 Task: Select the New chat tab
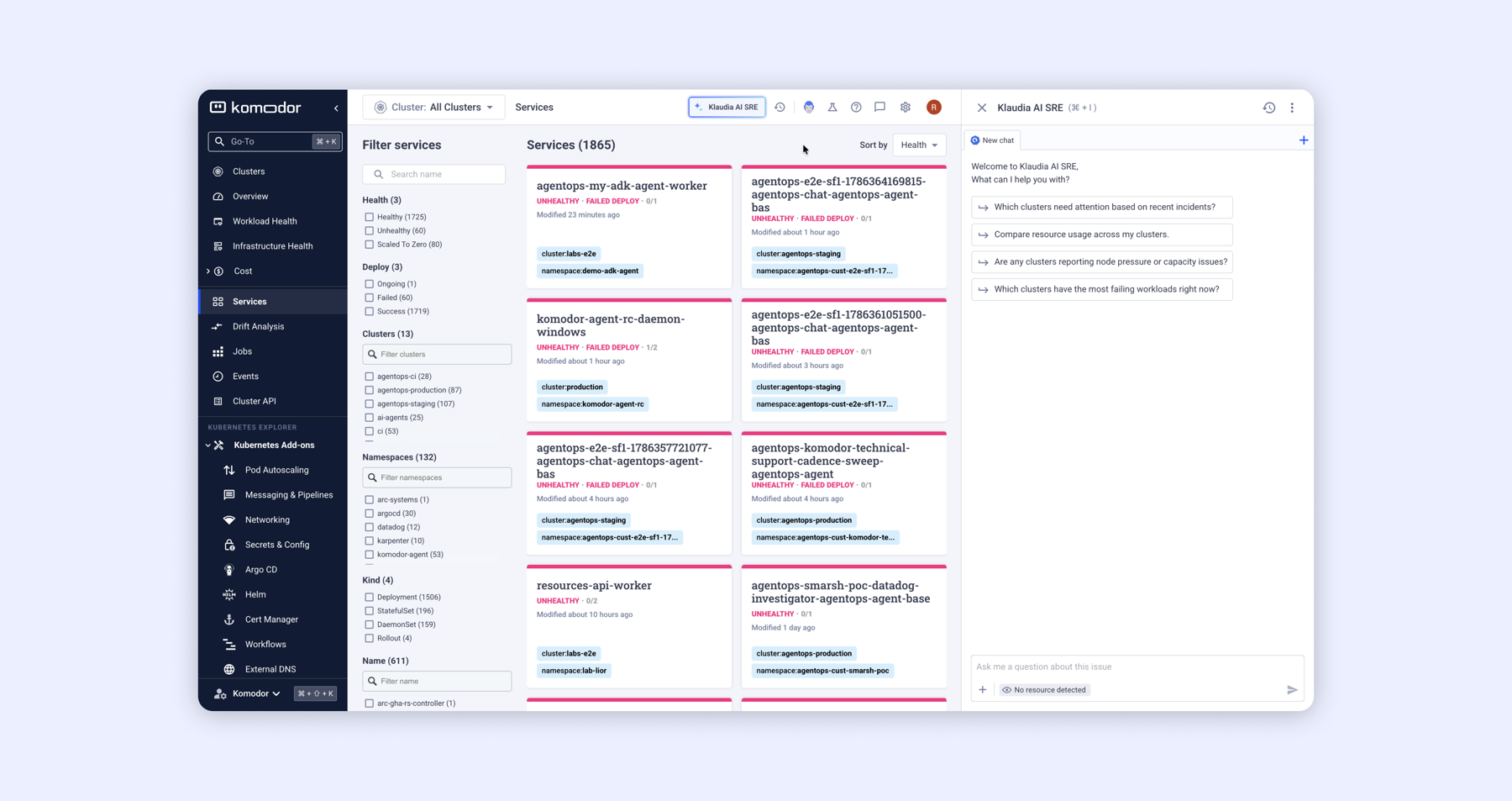pyautogui.click(x=993, y=140)
